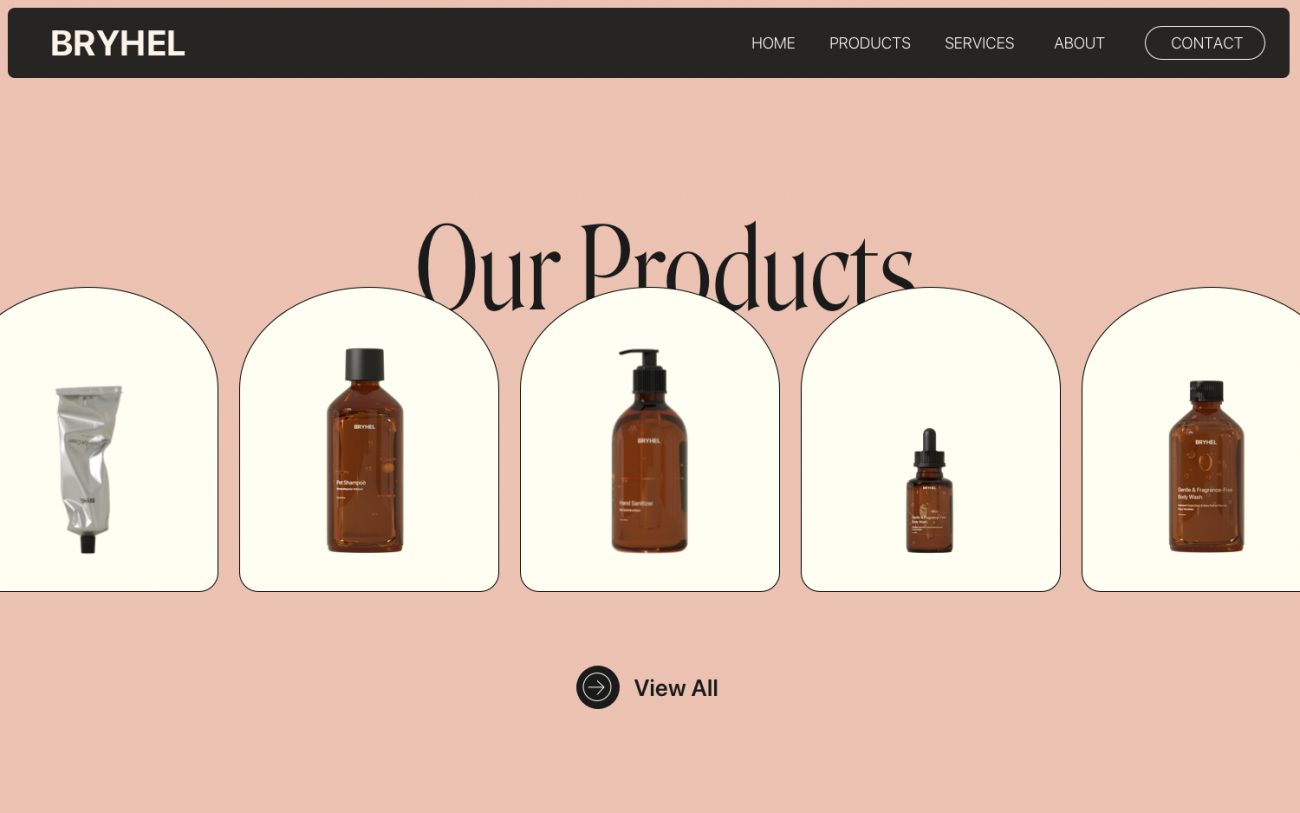Open the Hand Sanitizer product card

[x=650, y=439]
